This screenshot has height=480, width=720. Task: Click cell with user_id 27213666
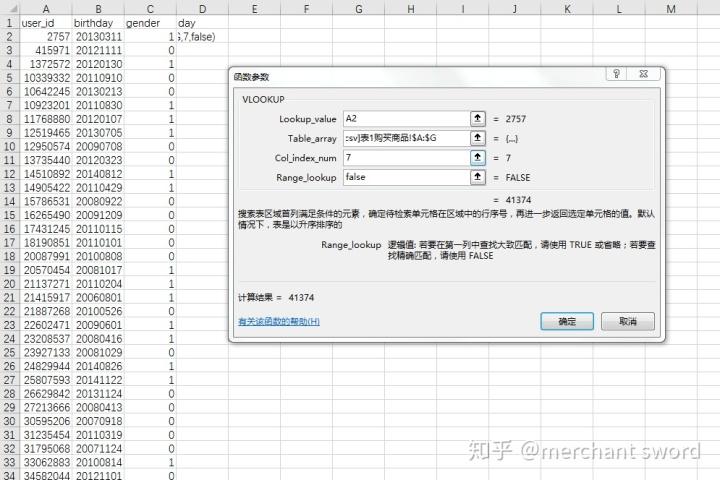[x=46, y=407]
